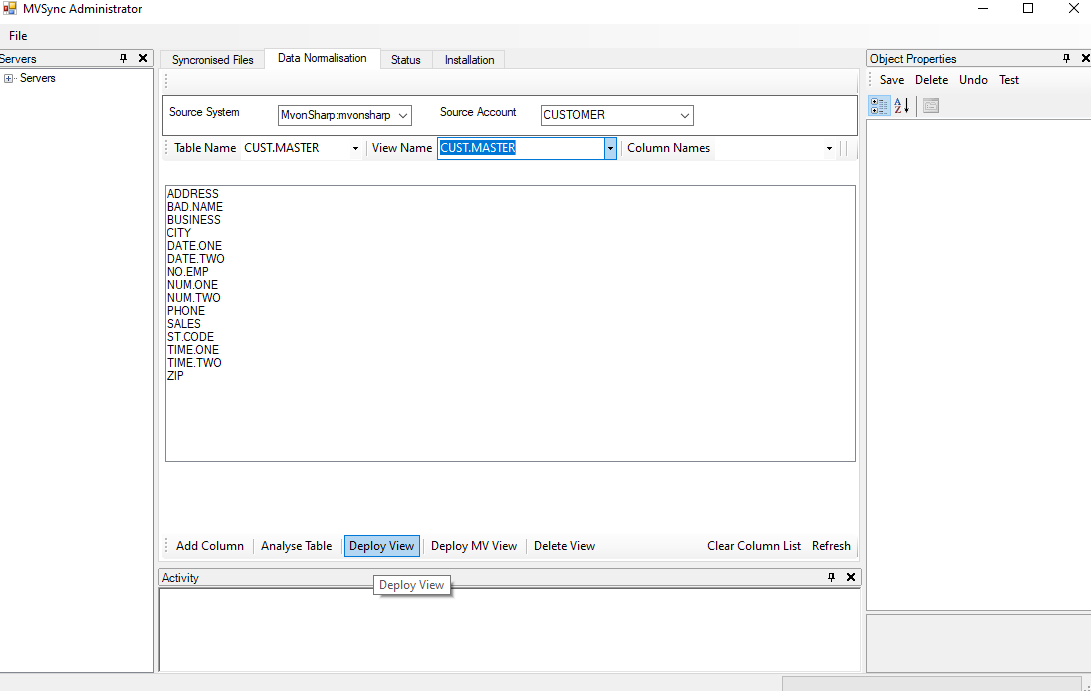Viewport: 1091px width, 691px height.
Task: Select CITY in the column list
Action: point(179,233)
